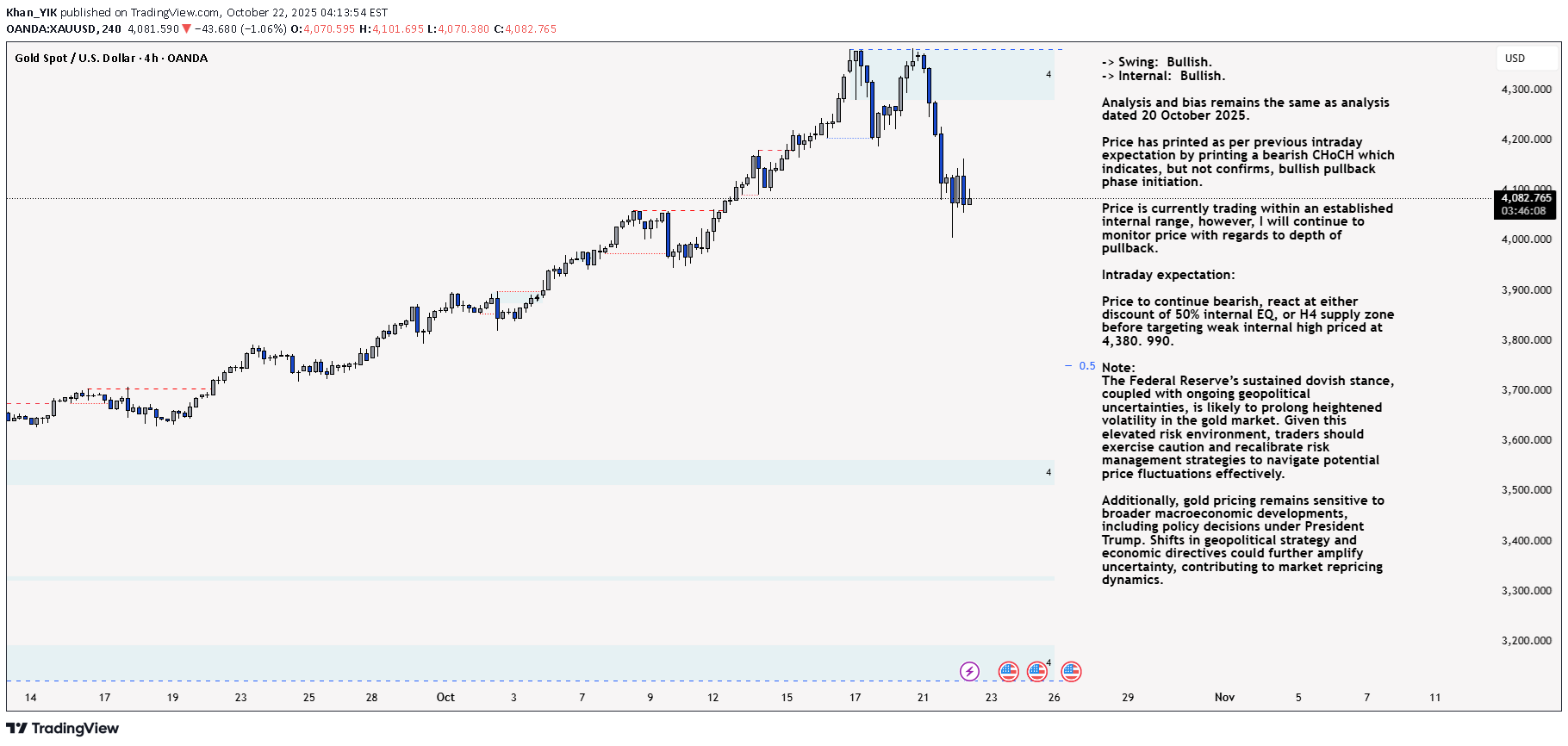Select the Gold Spot / U.S. Dollar chart title
Image resolution: width=1568 pixels, height=746 pixels.
(x=111, y=59)
